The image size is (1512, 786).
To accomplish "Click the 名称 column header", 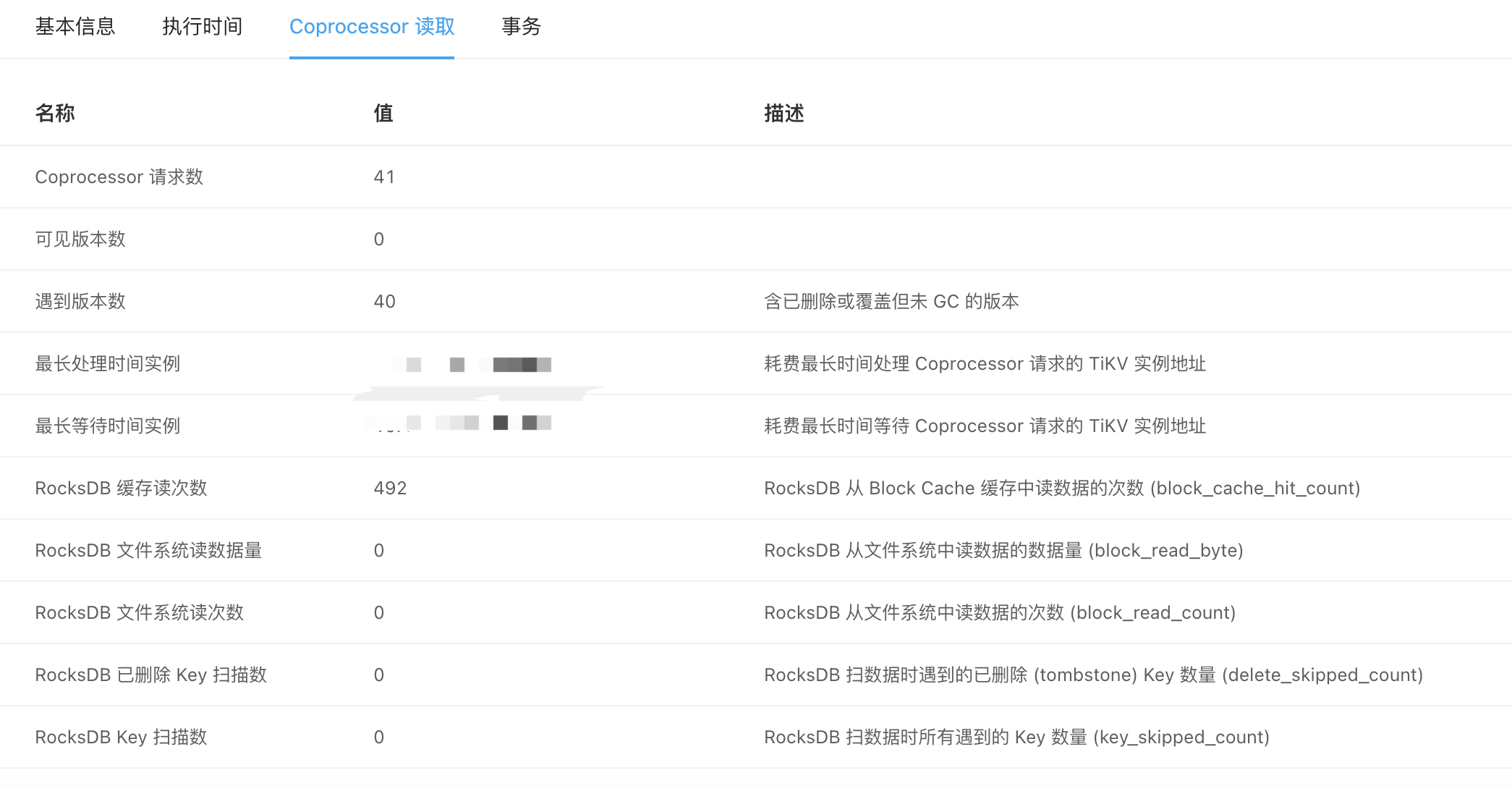I will click(x=55, y=113).
